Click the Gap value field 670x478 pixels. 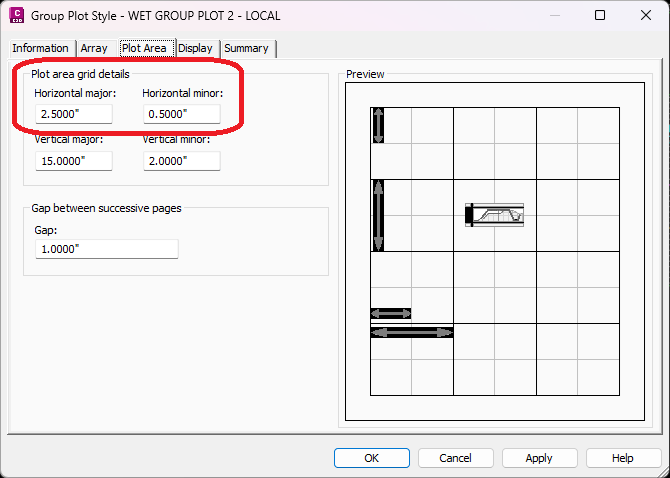click(x=107, y=249)
